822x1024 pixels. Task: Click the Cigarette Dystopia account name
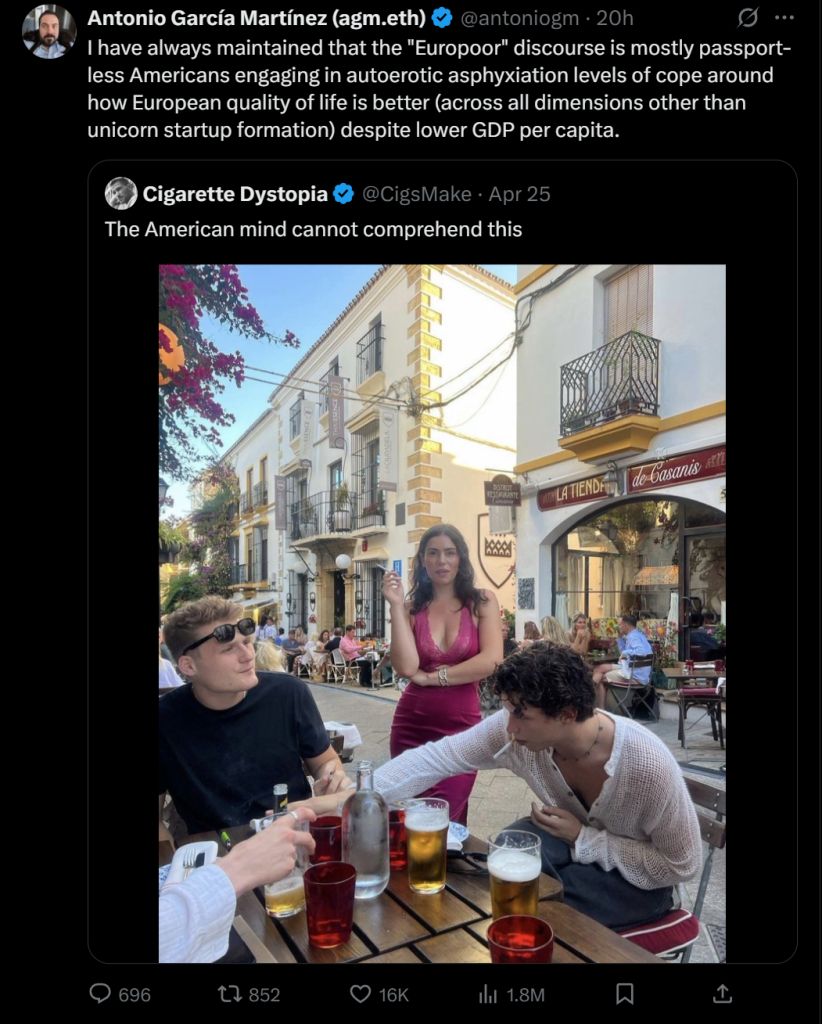[x=235, y=194]
